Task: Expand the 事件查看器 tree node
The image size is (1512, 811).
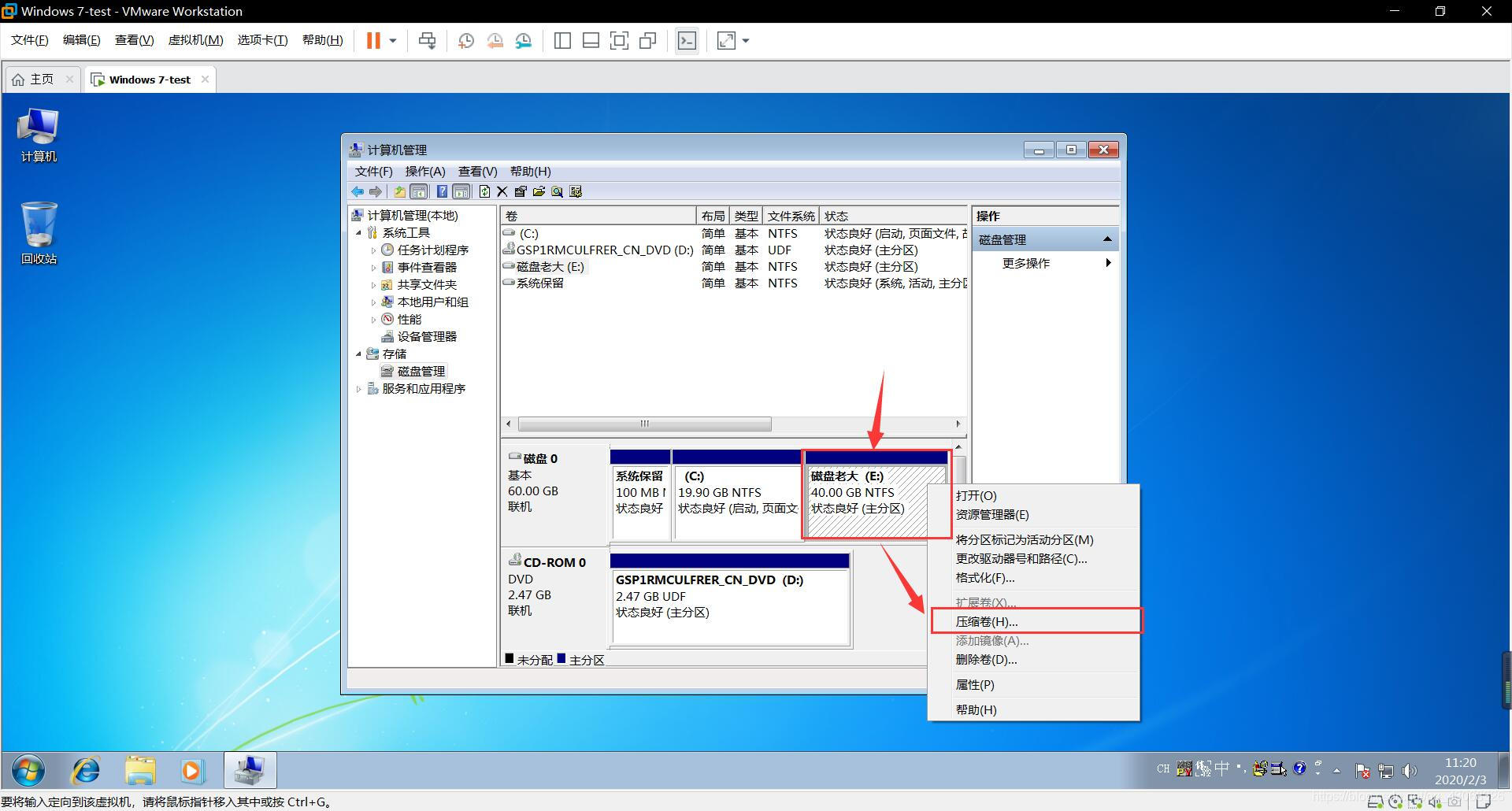Action: pyautogui.click(x=373, y=268)
